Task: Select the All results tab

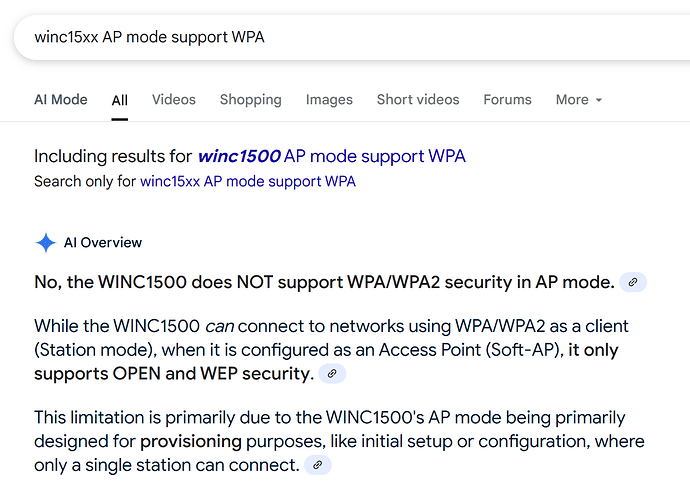Action: [x=119, y=100]
